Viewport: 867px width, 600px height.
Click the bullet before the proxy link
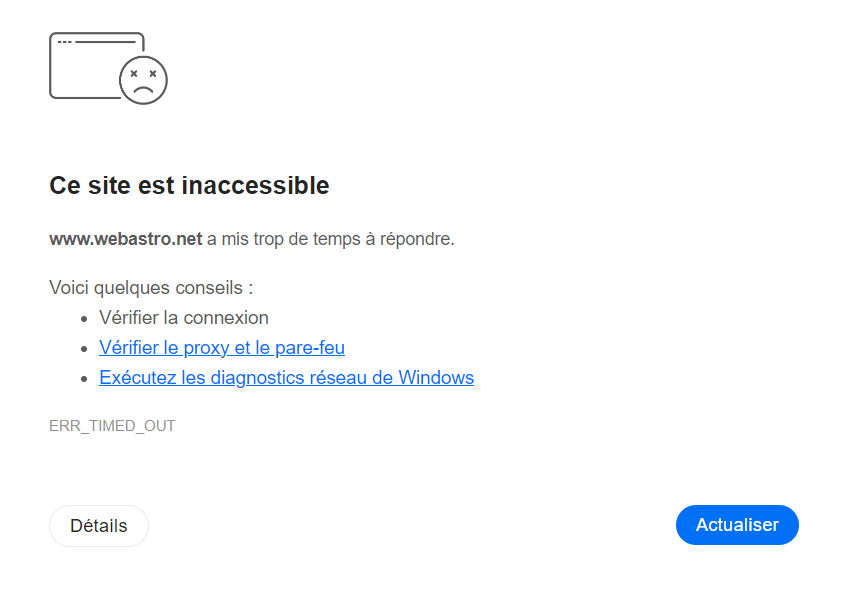click(84, 349)
